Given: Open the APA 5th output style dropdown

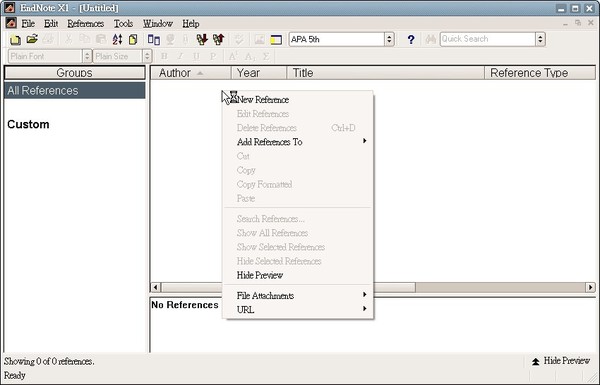Looking at the screenshot, I should tap(389, 39).
